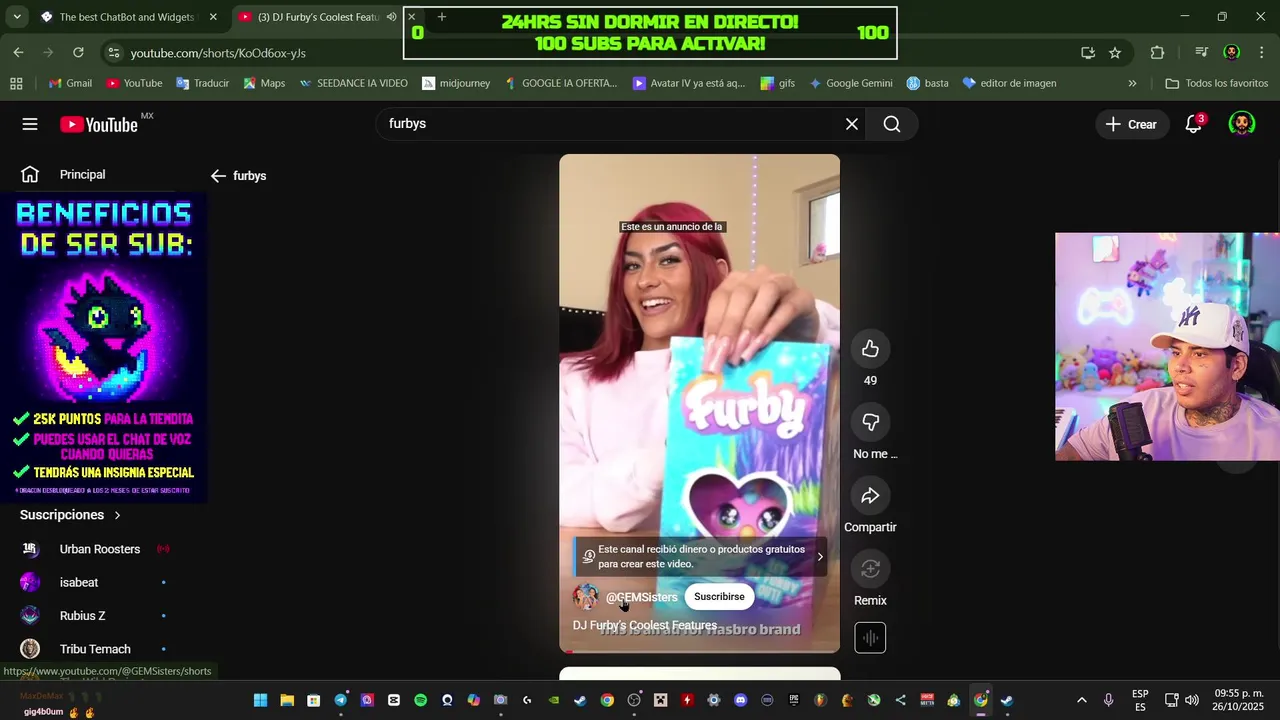This screenshot has height=720, width=1280.
Task: Open Spotify from the taskbar
Action: (420, 700)
